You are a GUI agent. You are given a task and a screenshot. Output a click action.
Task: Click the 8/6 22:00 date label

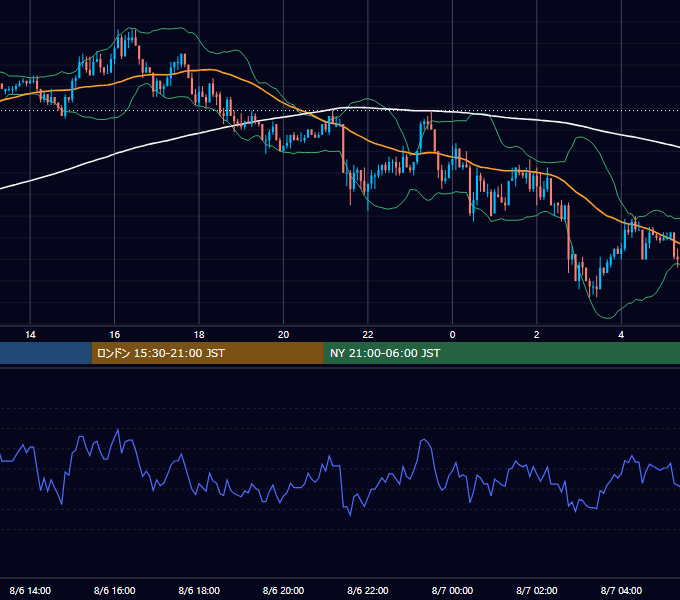click(x=368, y=590)
